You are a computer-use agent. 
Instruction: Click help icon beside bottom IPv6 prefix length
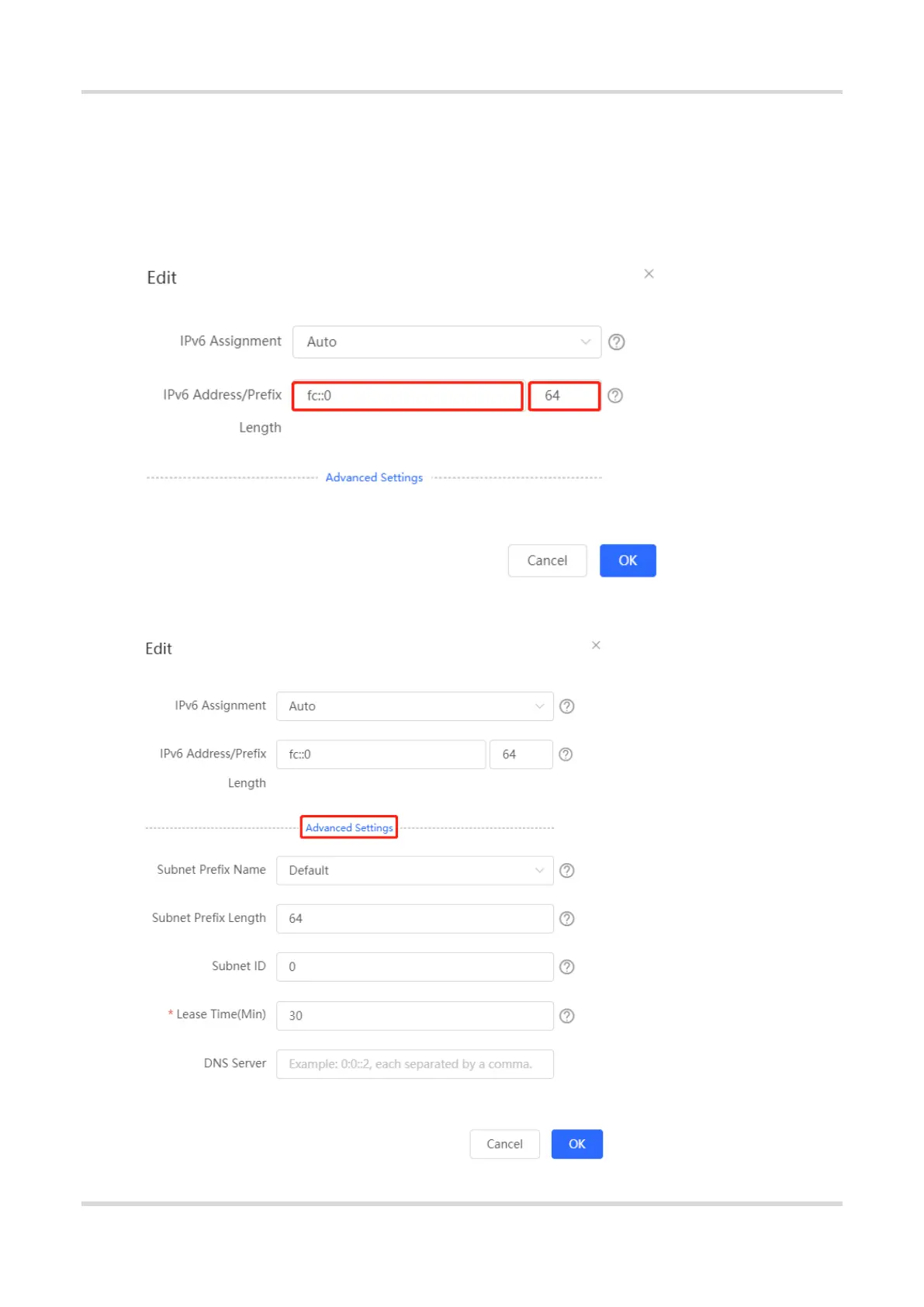tap(566, 754)
